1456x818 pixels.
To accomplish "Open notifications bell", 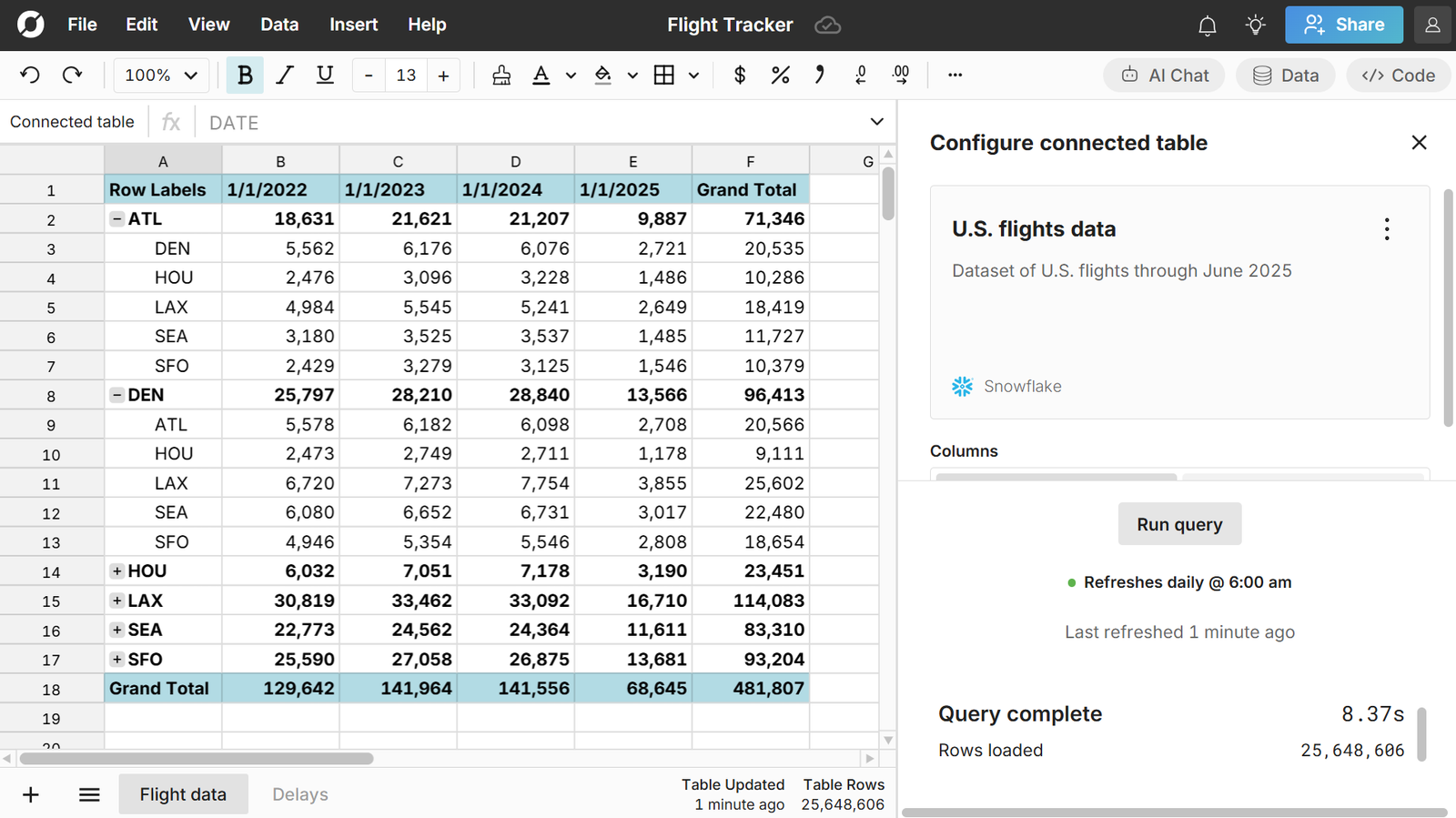I will coord(1207,25).
